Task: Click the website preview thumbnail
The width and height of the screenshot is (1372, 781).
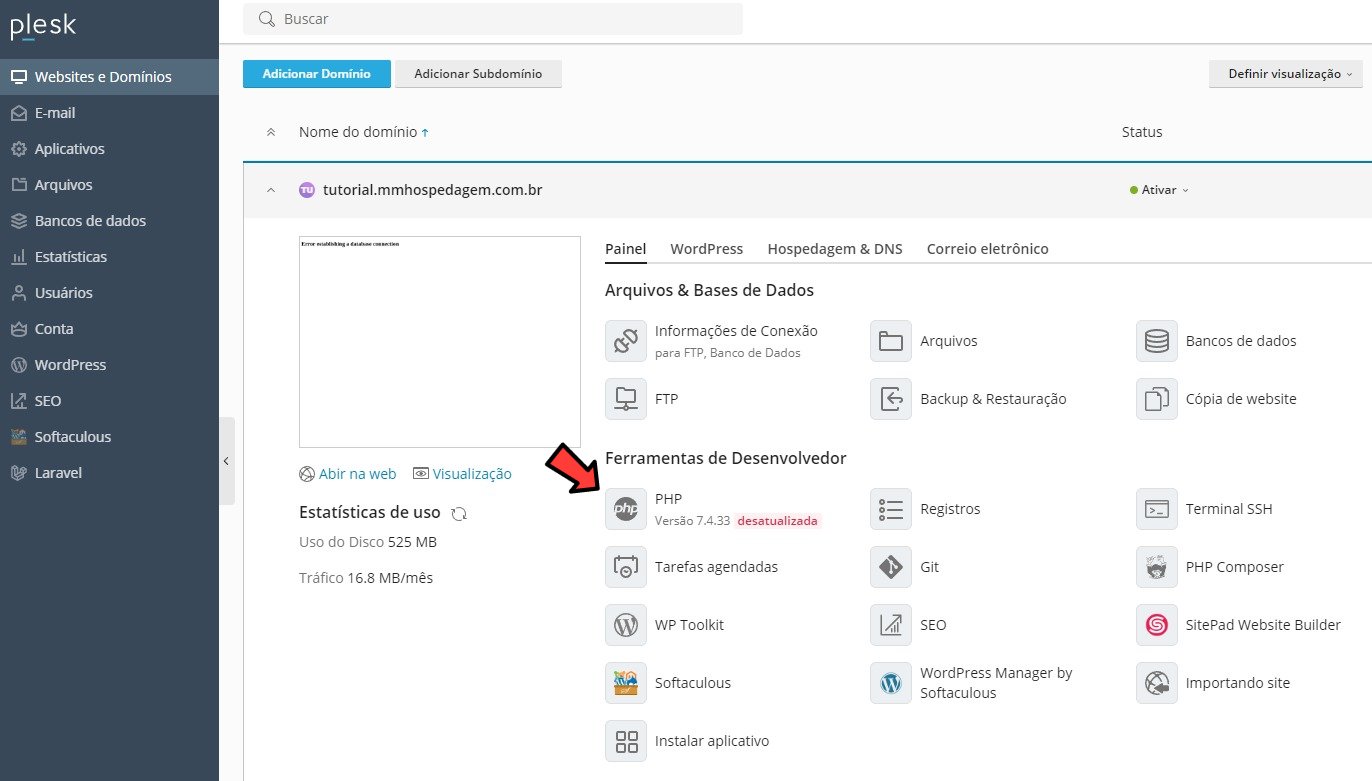Action: coord(440,342)
